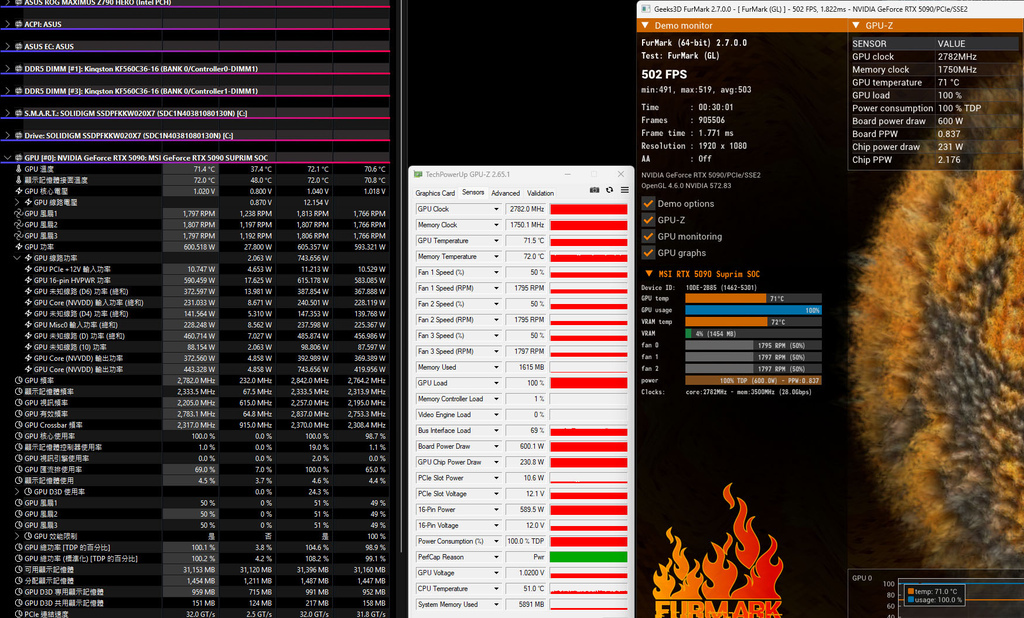Click fan icon on 1,807 RPM GPU 風扇2 row

click(18, 225)
